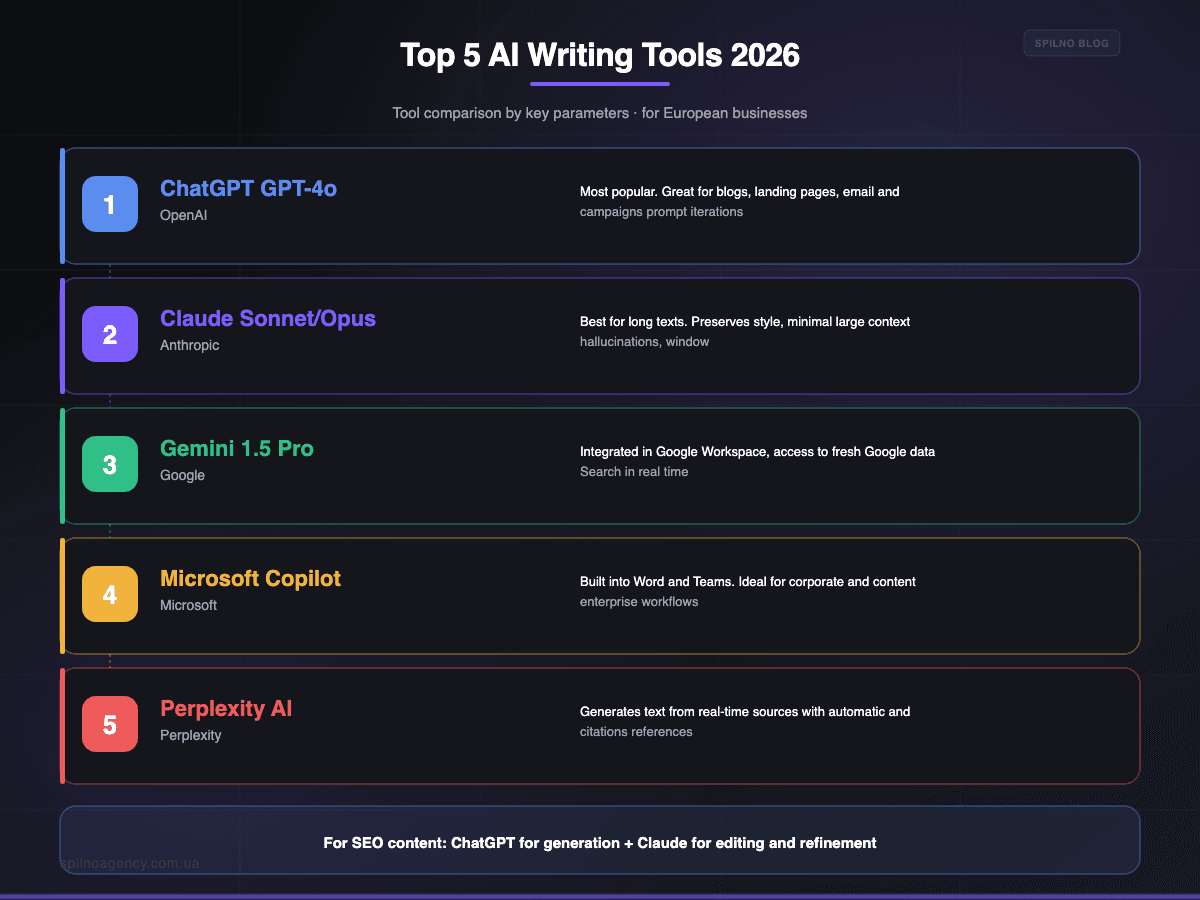1200x900 pixels.
Task: Click the 'Generates text from real-time sources' description
Action: [745, 711]
